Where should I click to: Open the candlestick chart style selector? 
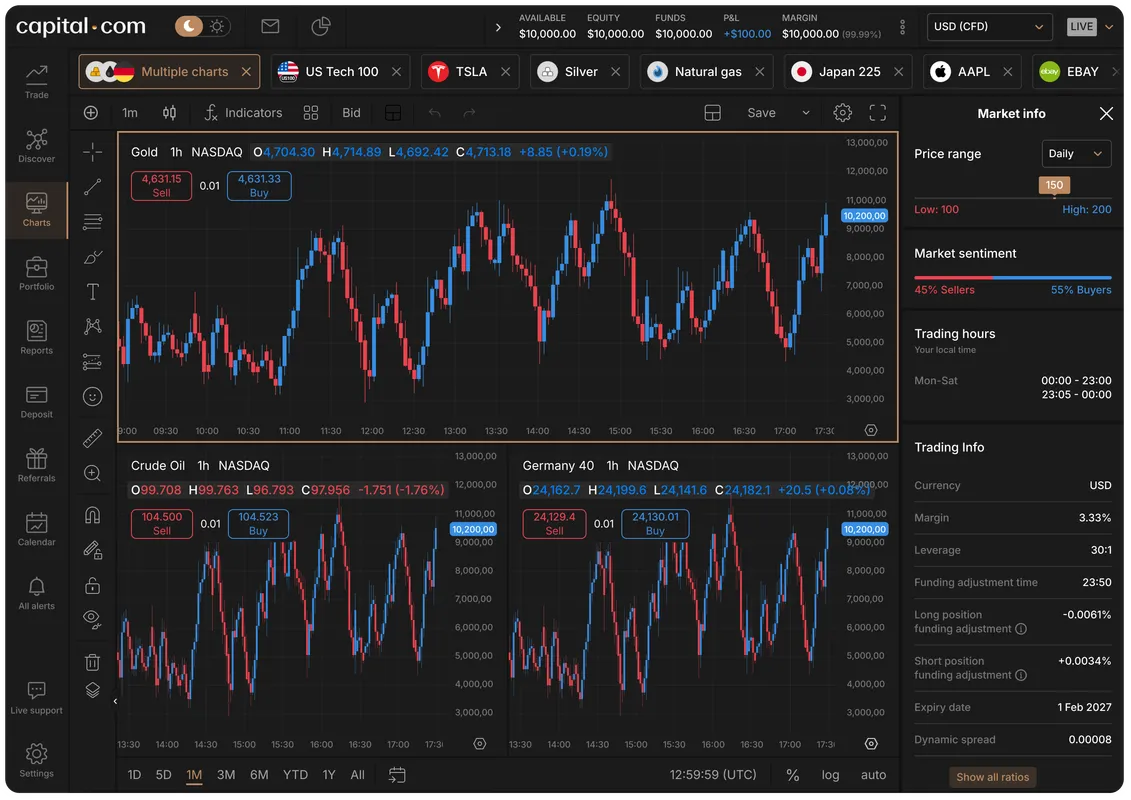tap(170, 113)
